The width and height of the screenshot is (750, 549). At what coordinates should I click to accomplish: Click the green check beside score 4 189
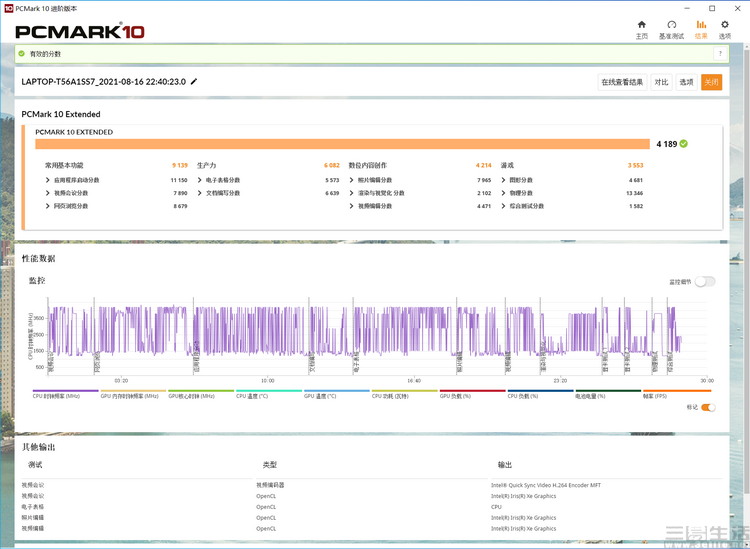point(684,143)
